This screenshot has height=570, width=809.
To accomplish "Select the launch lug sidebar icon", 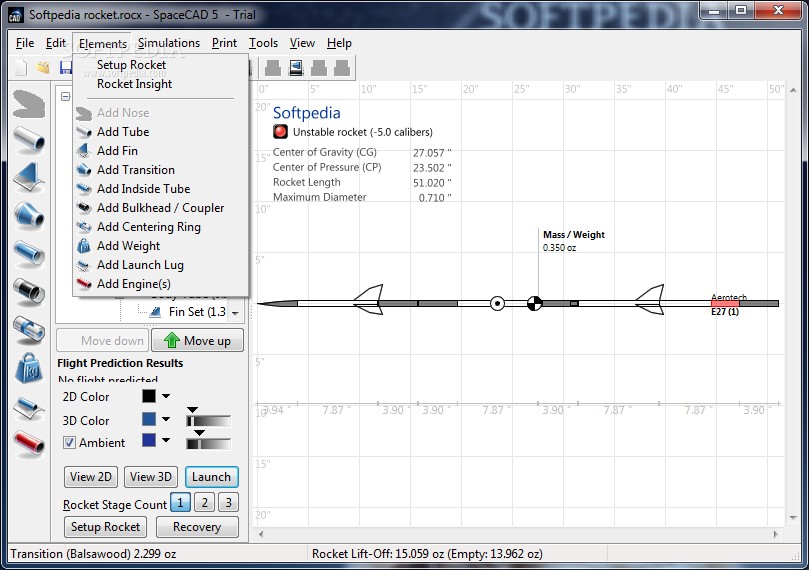I will click(29, 408).
